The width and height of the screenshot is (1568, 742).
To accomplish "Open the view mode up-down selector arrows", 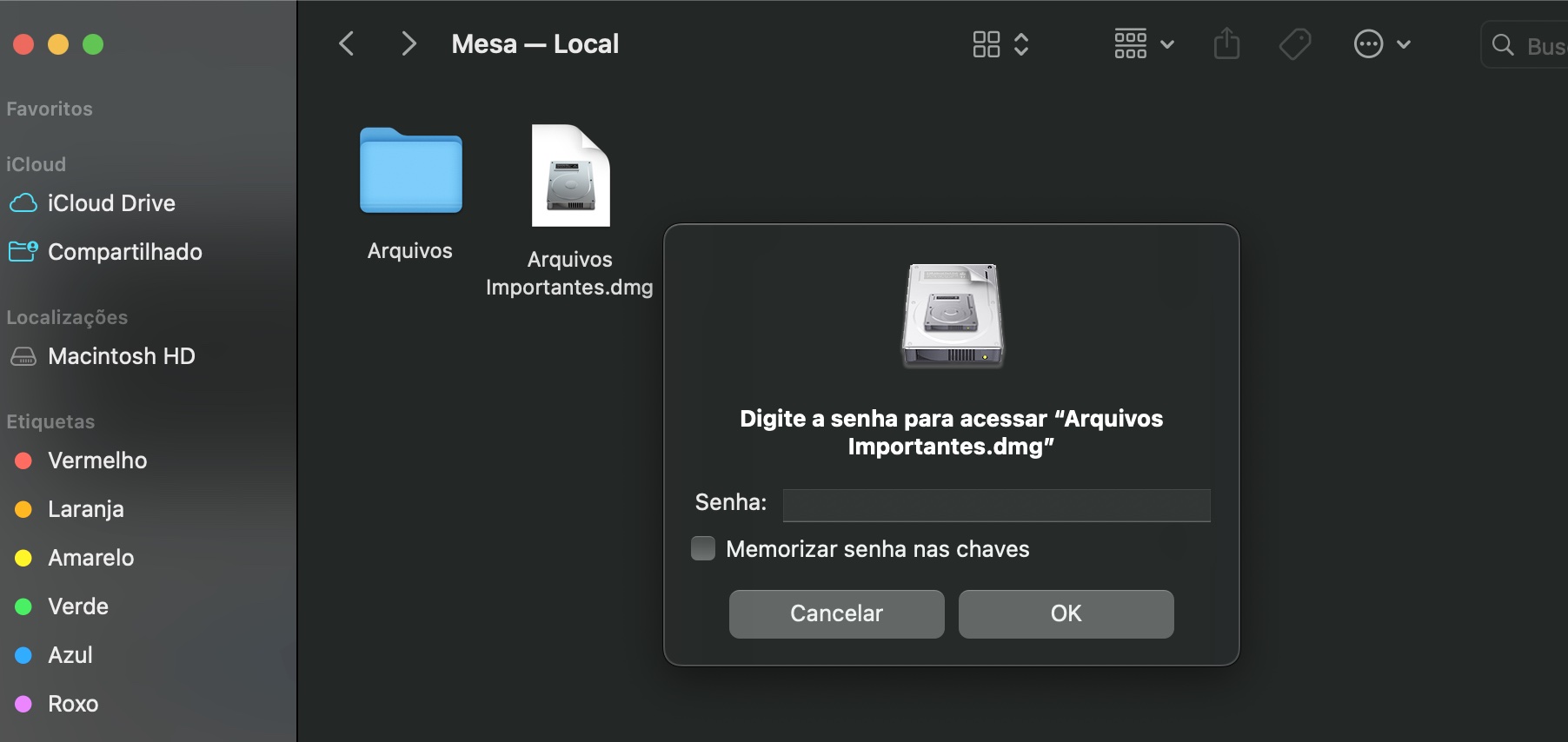I will point(1021,44).
